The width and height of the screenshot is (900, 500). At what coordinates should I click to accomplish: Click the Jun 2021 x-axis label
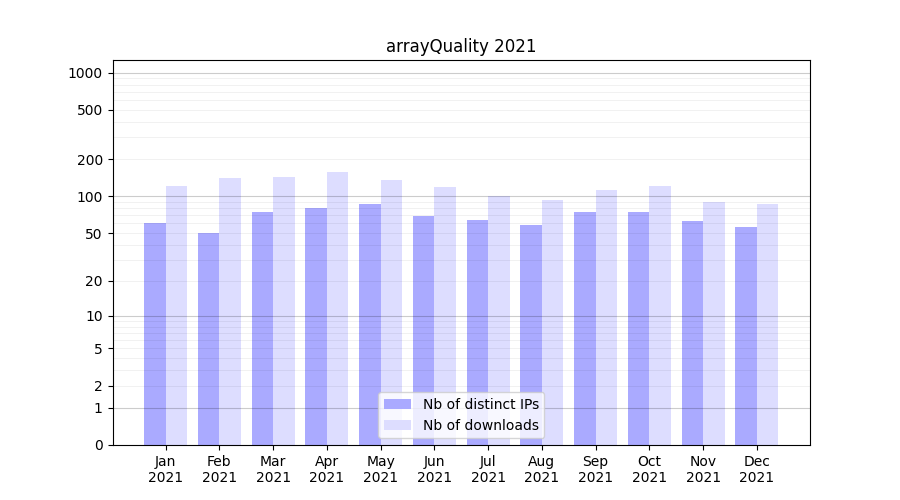pos(434,469)
